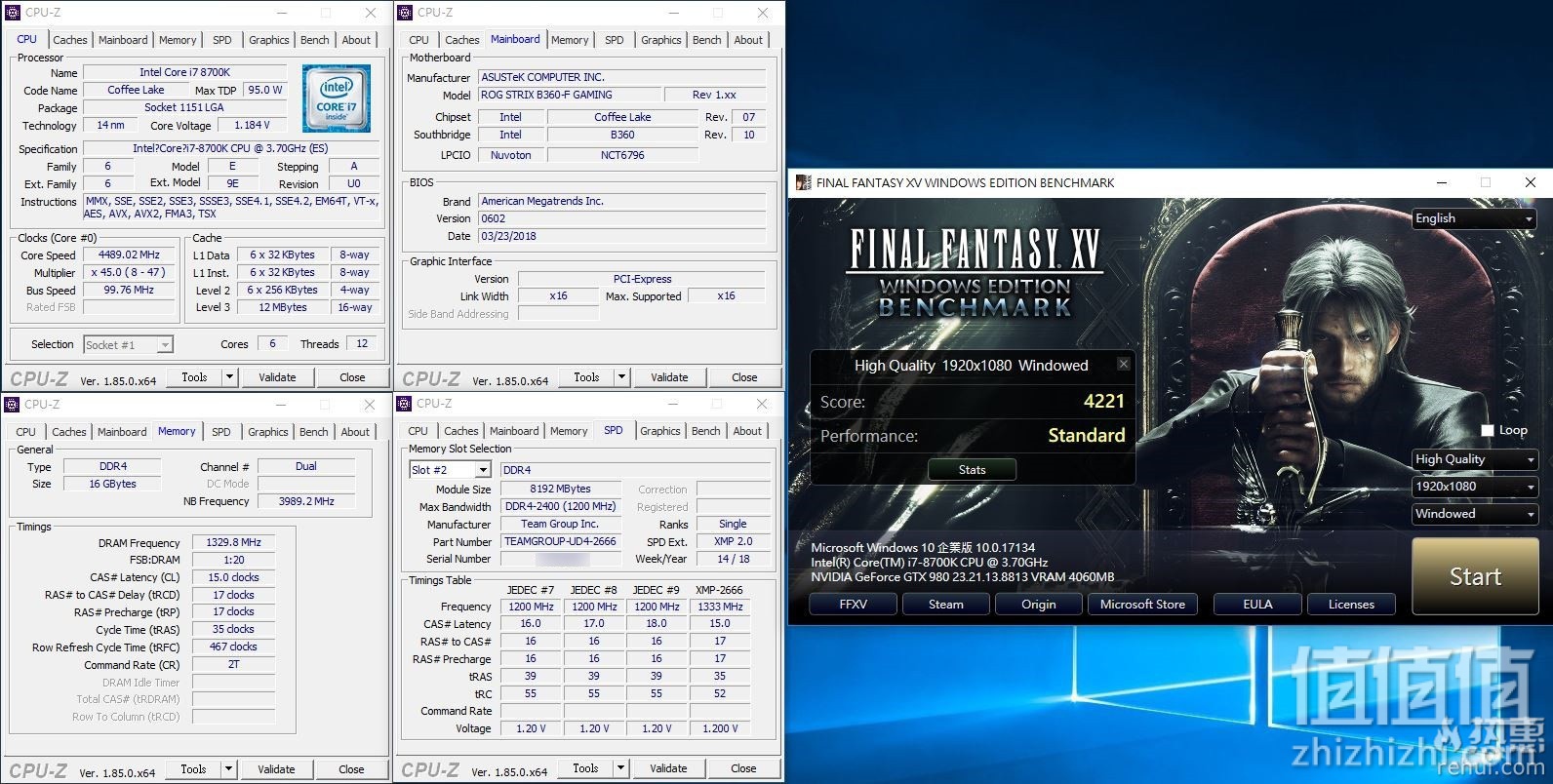The image size is (1553, 784).
Task: Click the Steam store button
Action: pos(946,605)
